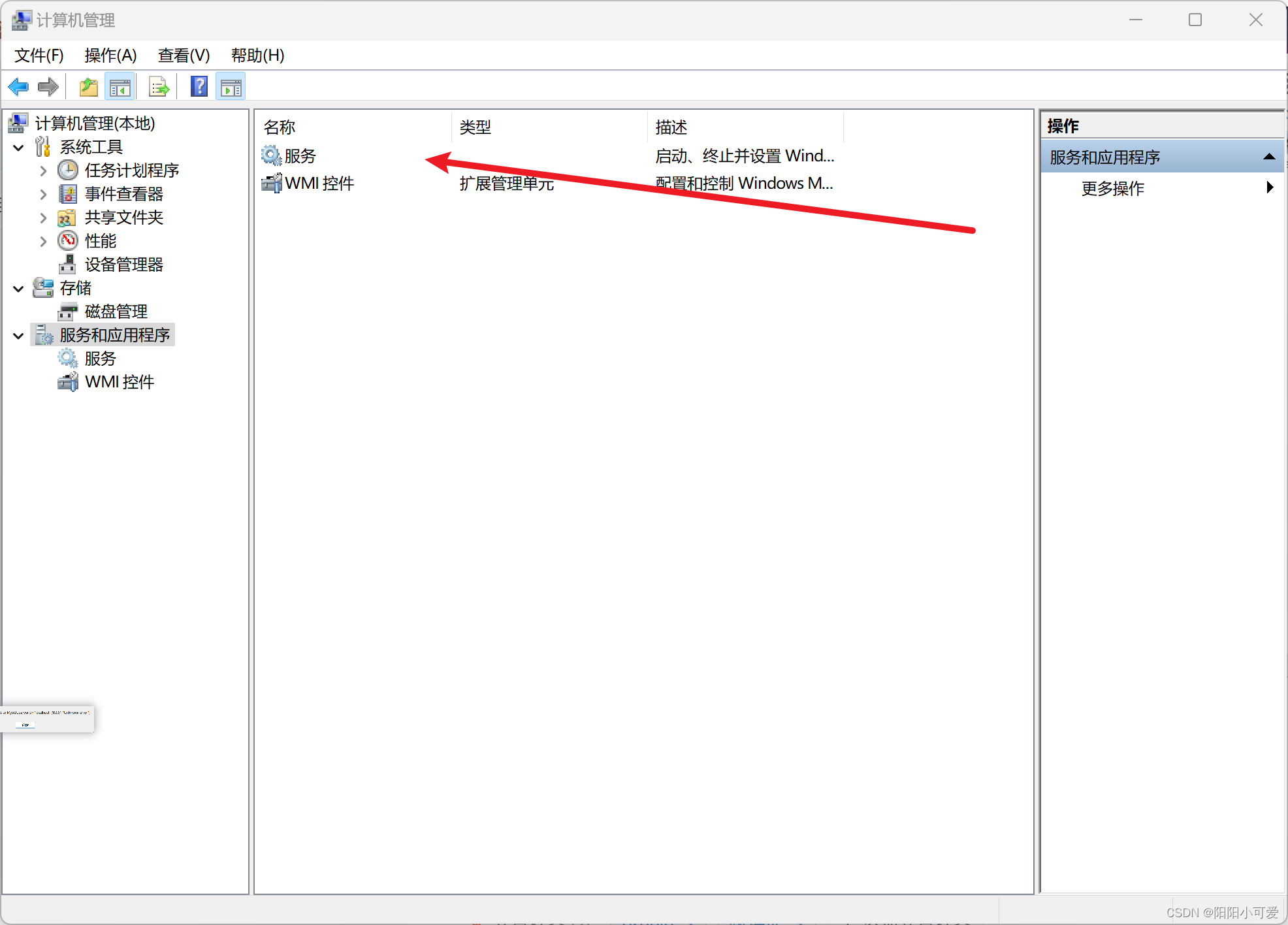
Task: Toggle the show/hide action pane icon
Action: (x=230, y=86)
